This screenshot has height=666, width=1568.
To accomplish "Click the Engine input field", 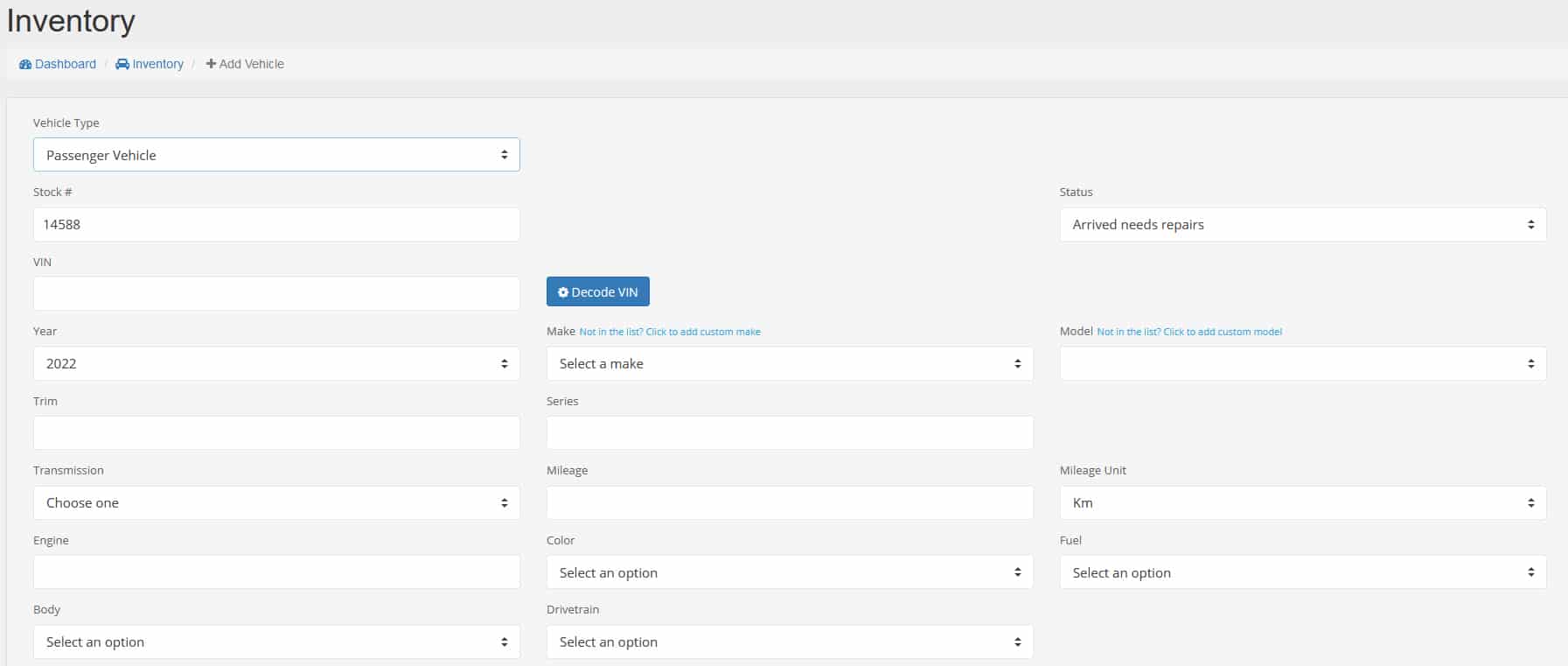I will 276,571.
